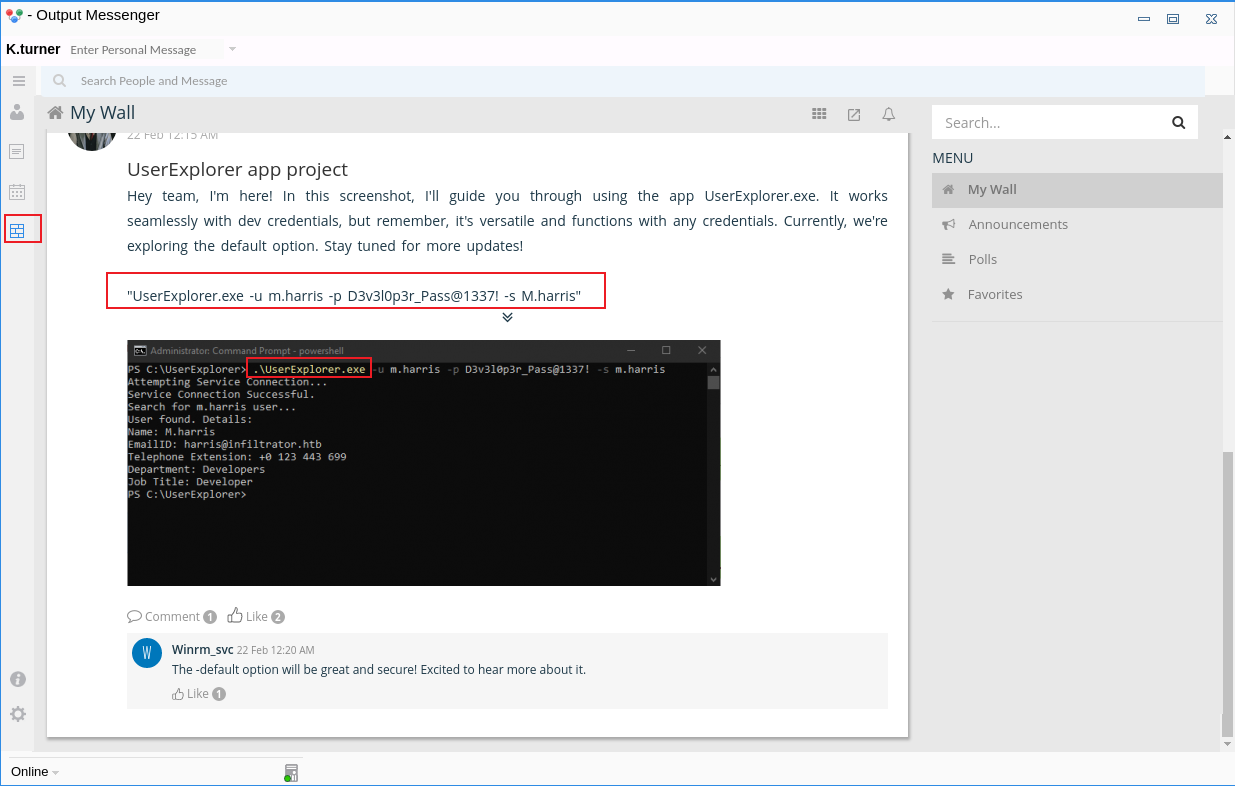This screenshot has width=1235, height=786.
Task: Open the grid view icon in wall header
Action: coord(819,114)
